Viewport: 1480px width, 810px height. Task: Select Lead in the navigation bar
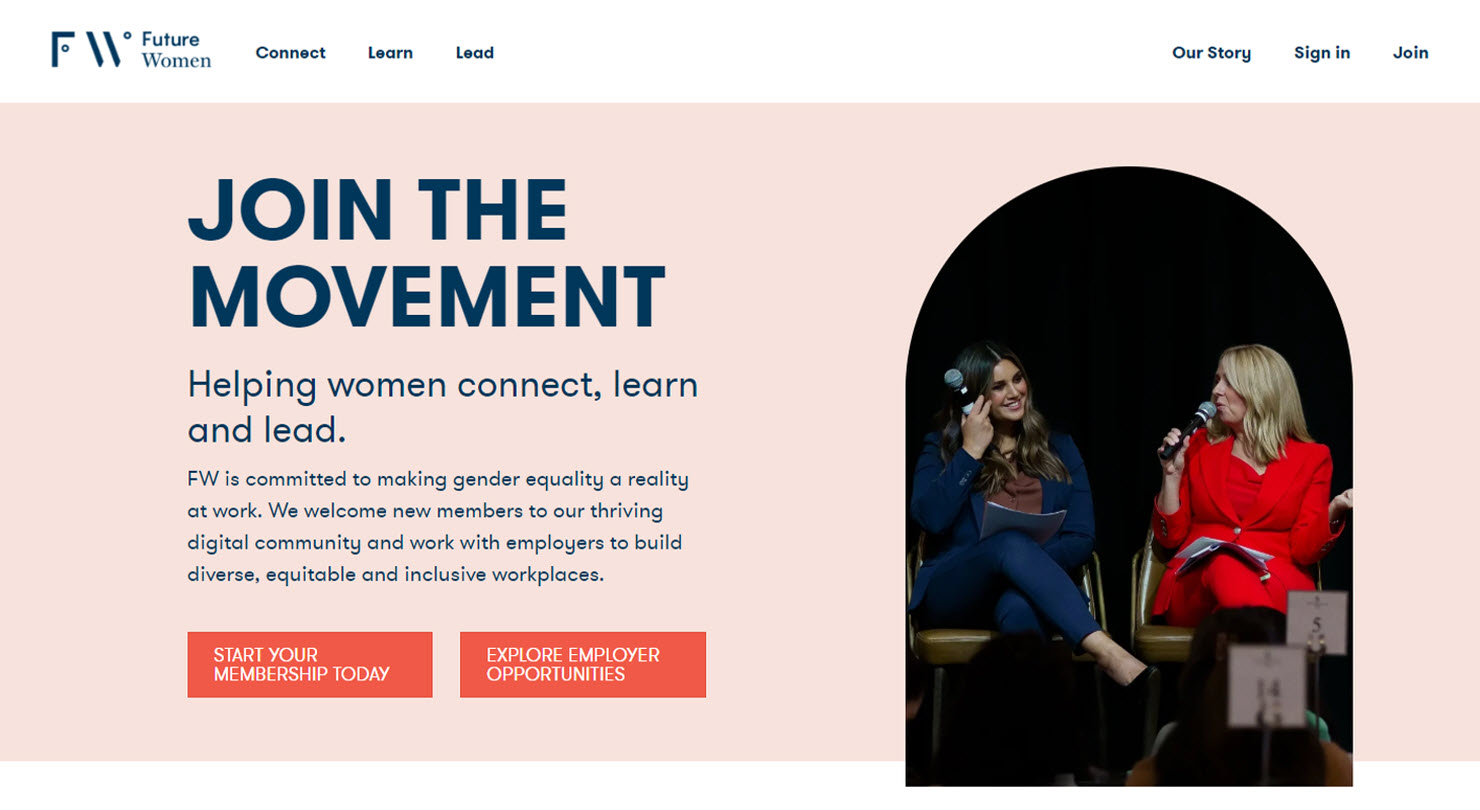click(475, 53)
